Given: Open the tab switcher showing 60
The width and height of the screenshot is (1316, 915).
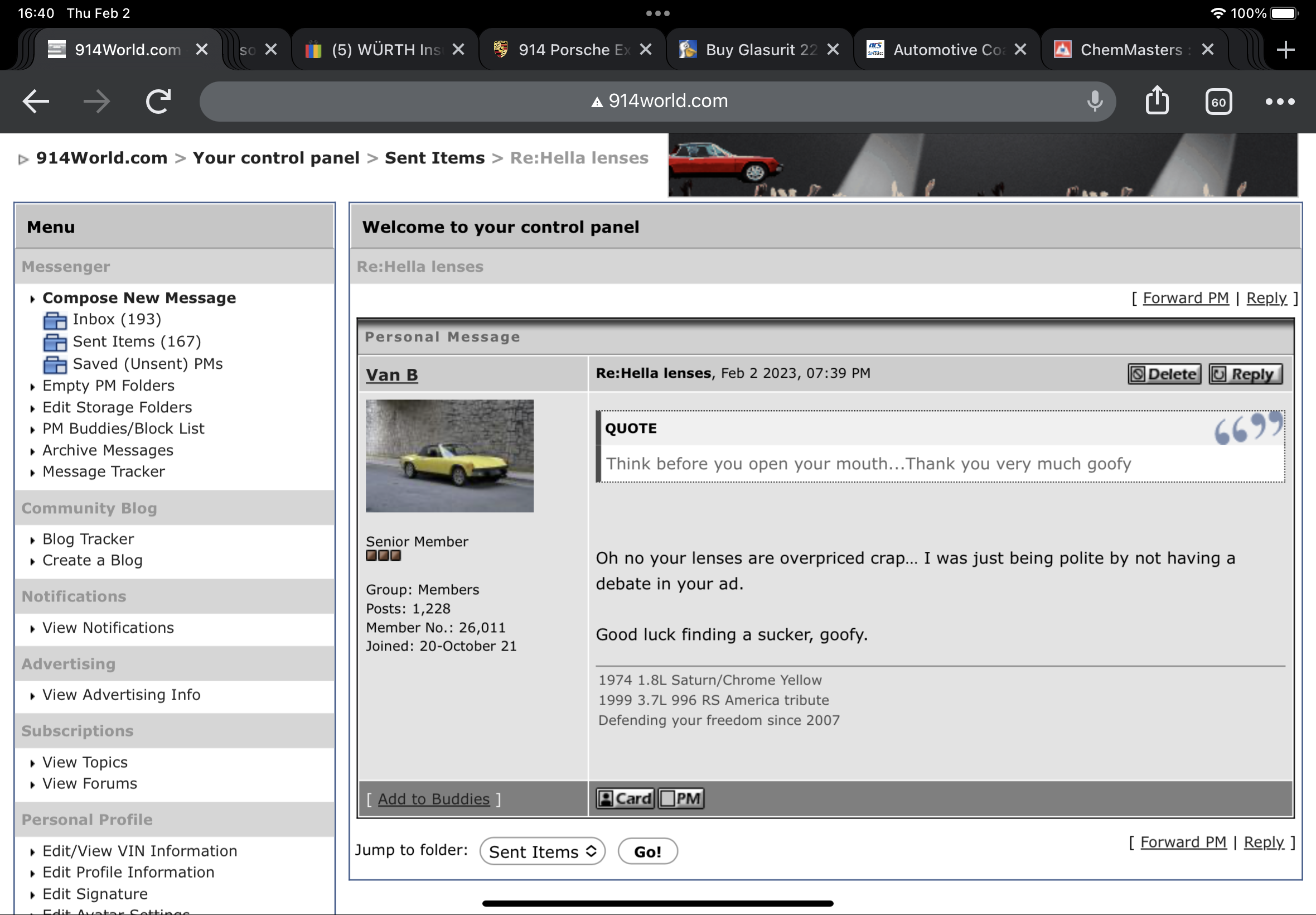Looking at the screenshot, I should click(1218, 102).
